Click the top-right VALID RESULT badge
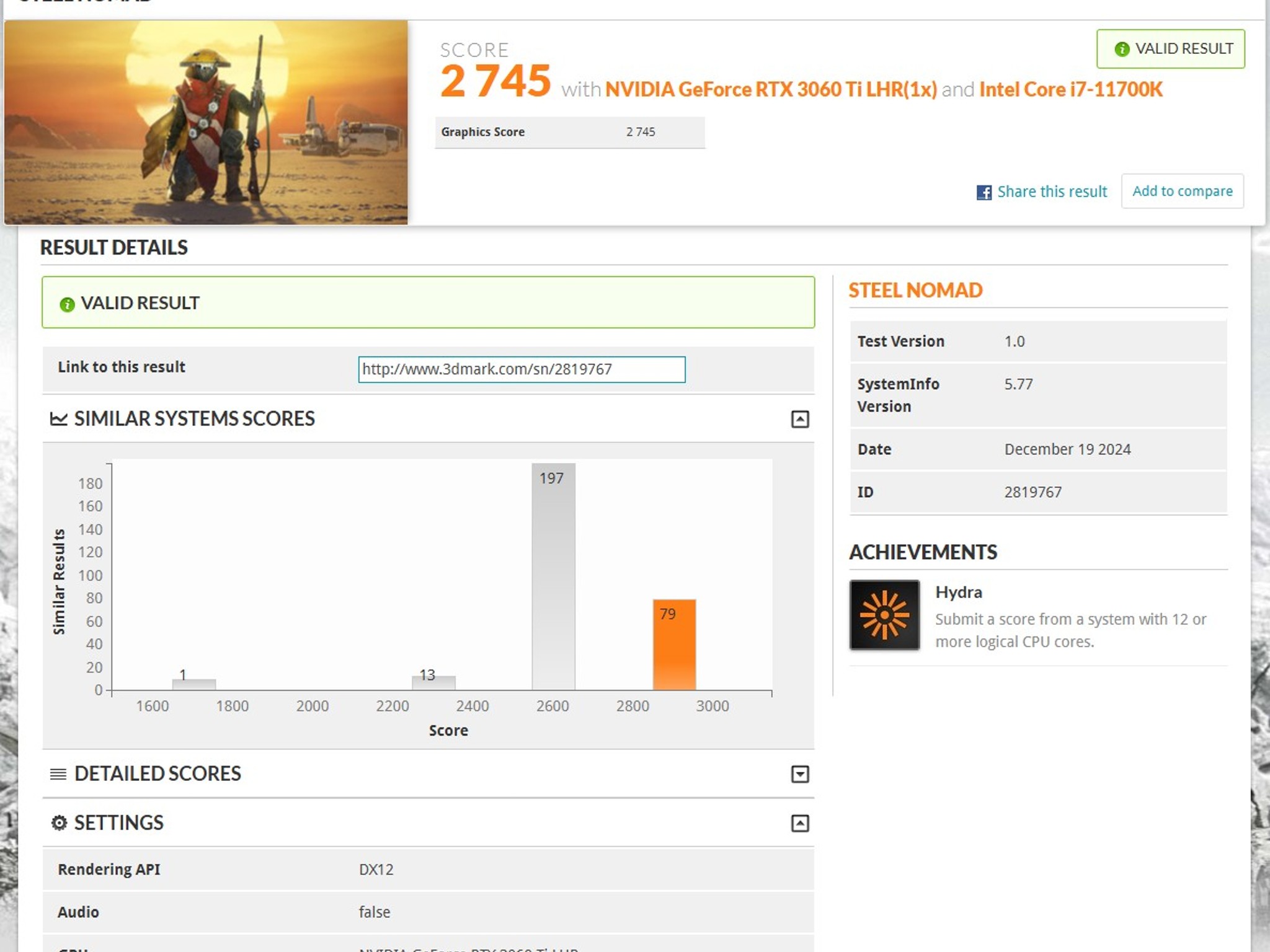This screenshot has width=1270, height=952. 1170,49
